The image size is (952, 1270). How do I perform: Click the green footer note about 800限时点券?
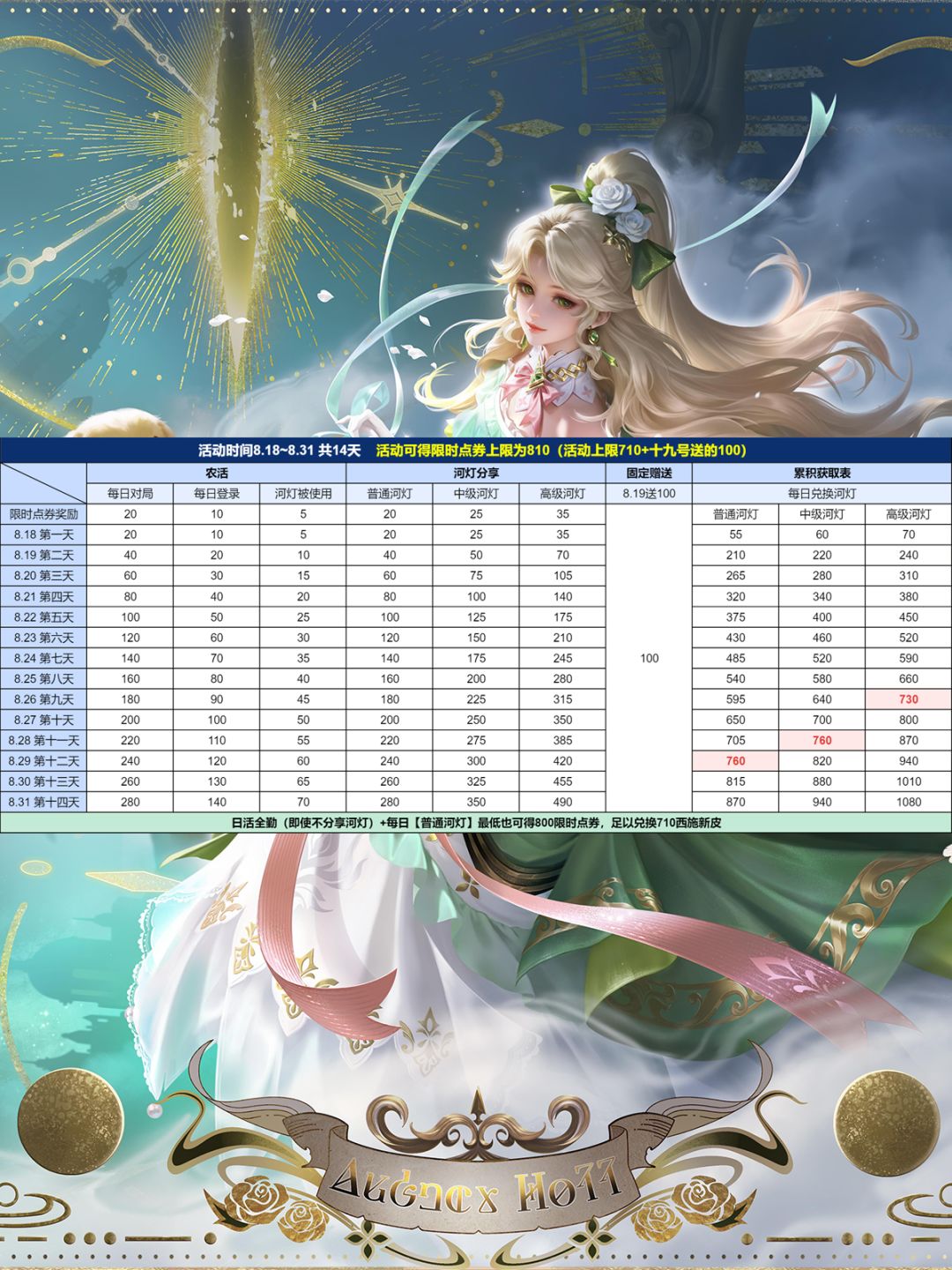click(476, 823)
